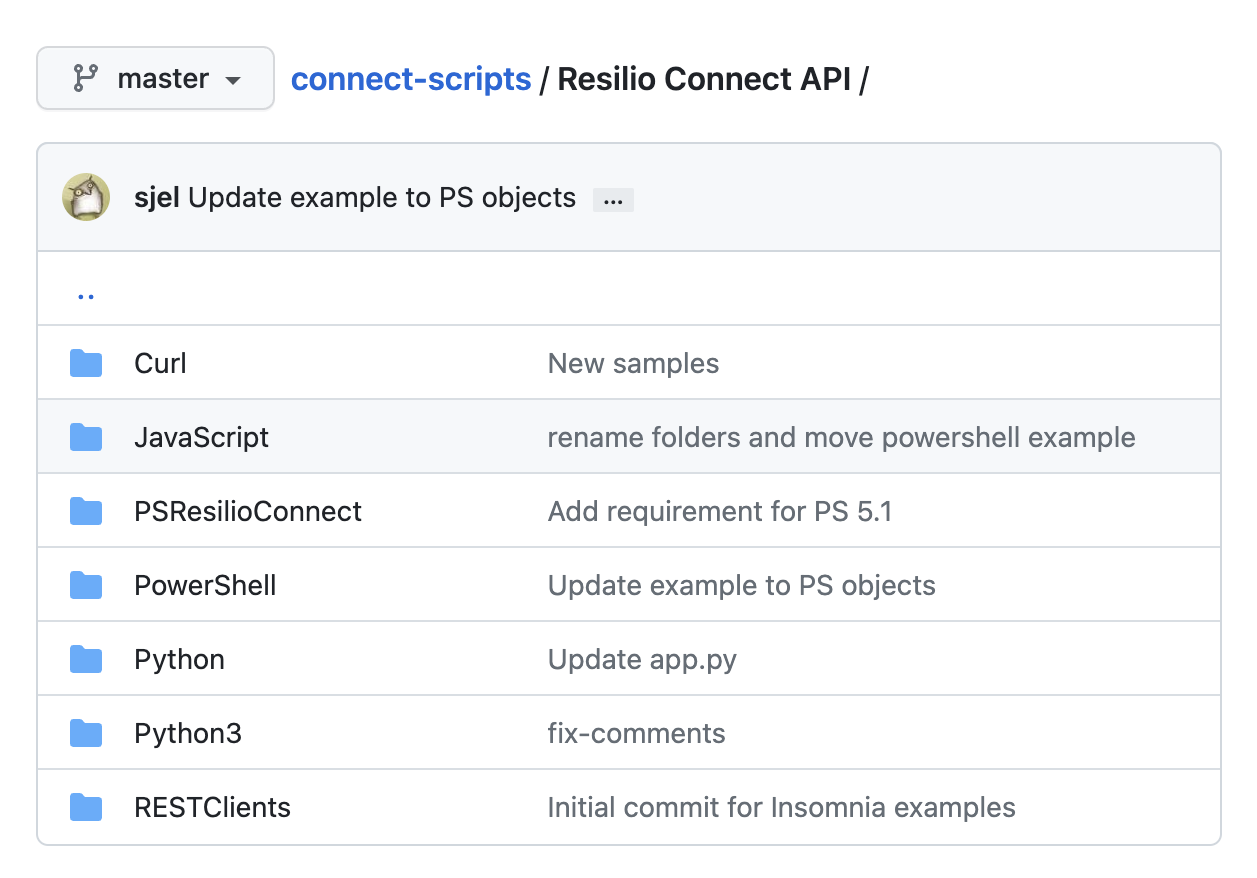Click the PSResilioConnect folder icon
This screenshot has height=878, width=1257.
[x=86, y=512]
